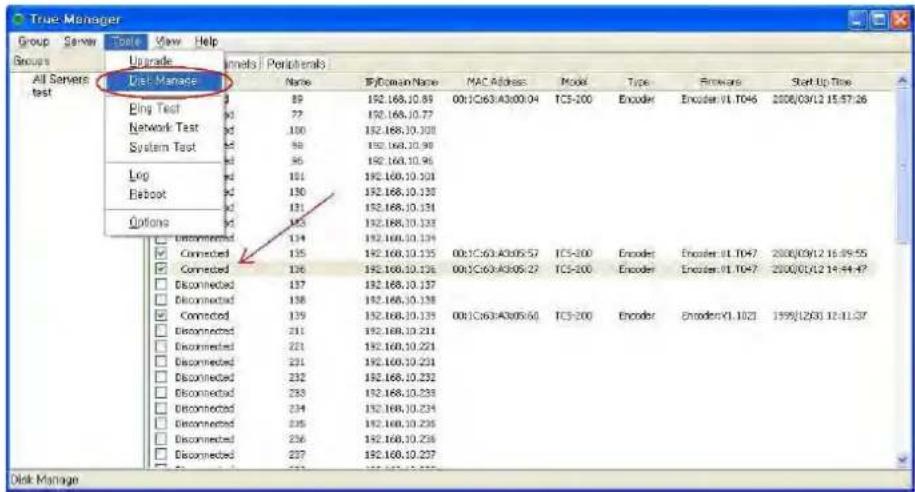Switch to the Peripherals tab

point(295,64)
